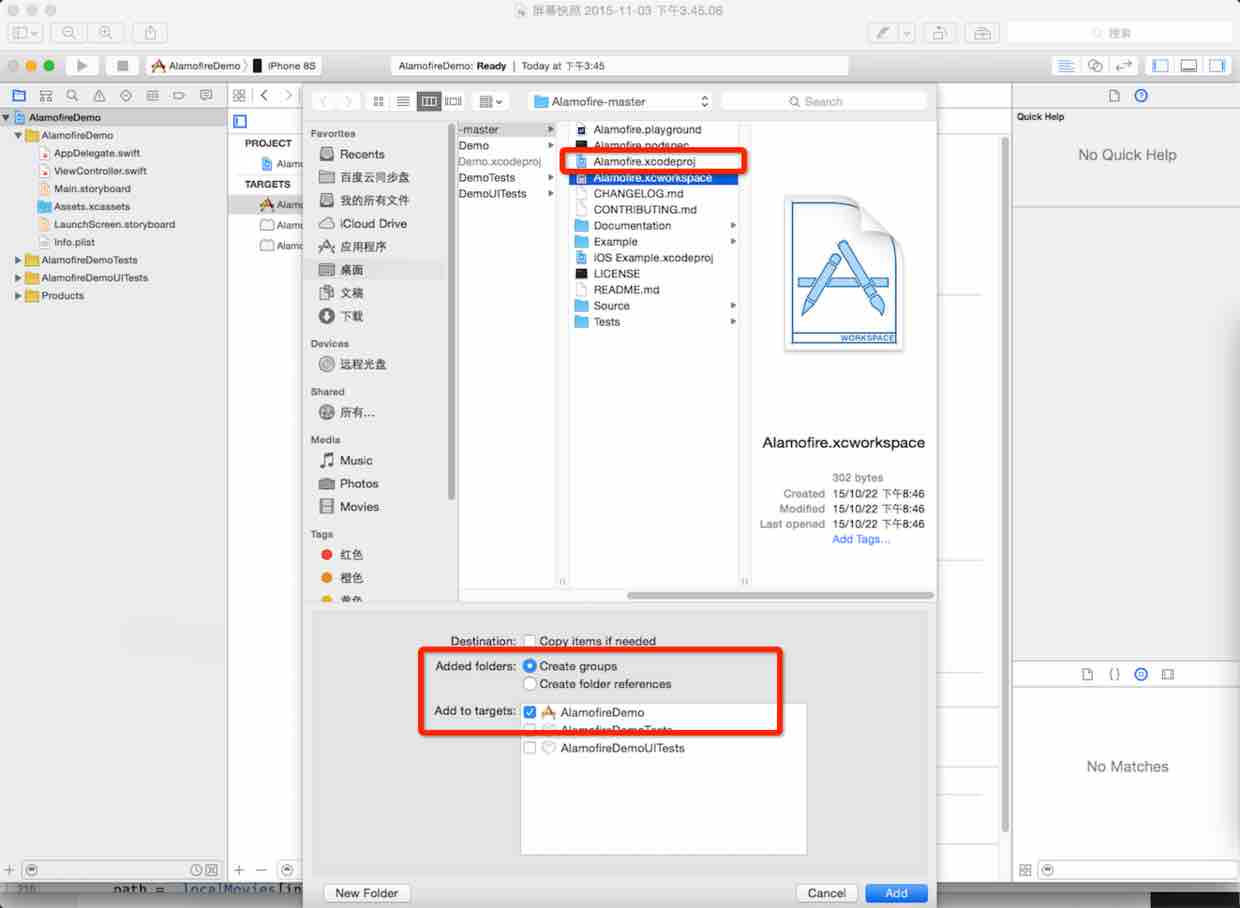Expand the Source folder arrow
This screenshot has height=908, width=1240.
(733, 306)
